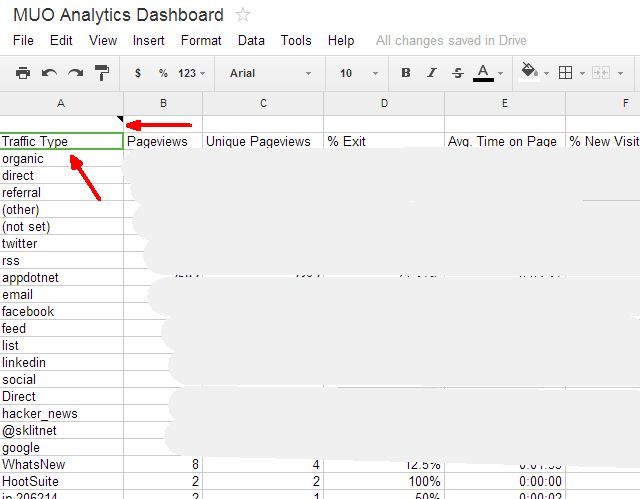Select the 100% exit cell for HootSuite
Image resolution: width=640 pixels, height=499 pixels.
pyautogui.click(x=384, y=481)
